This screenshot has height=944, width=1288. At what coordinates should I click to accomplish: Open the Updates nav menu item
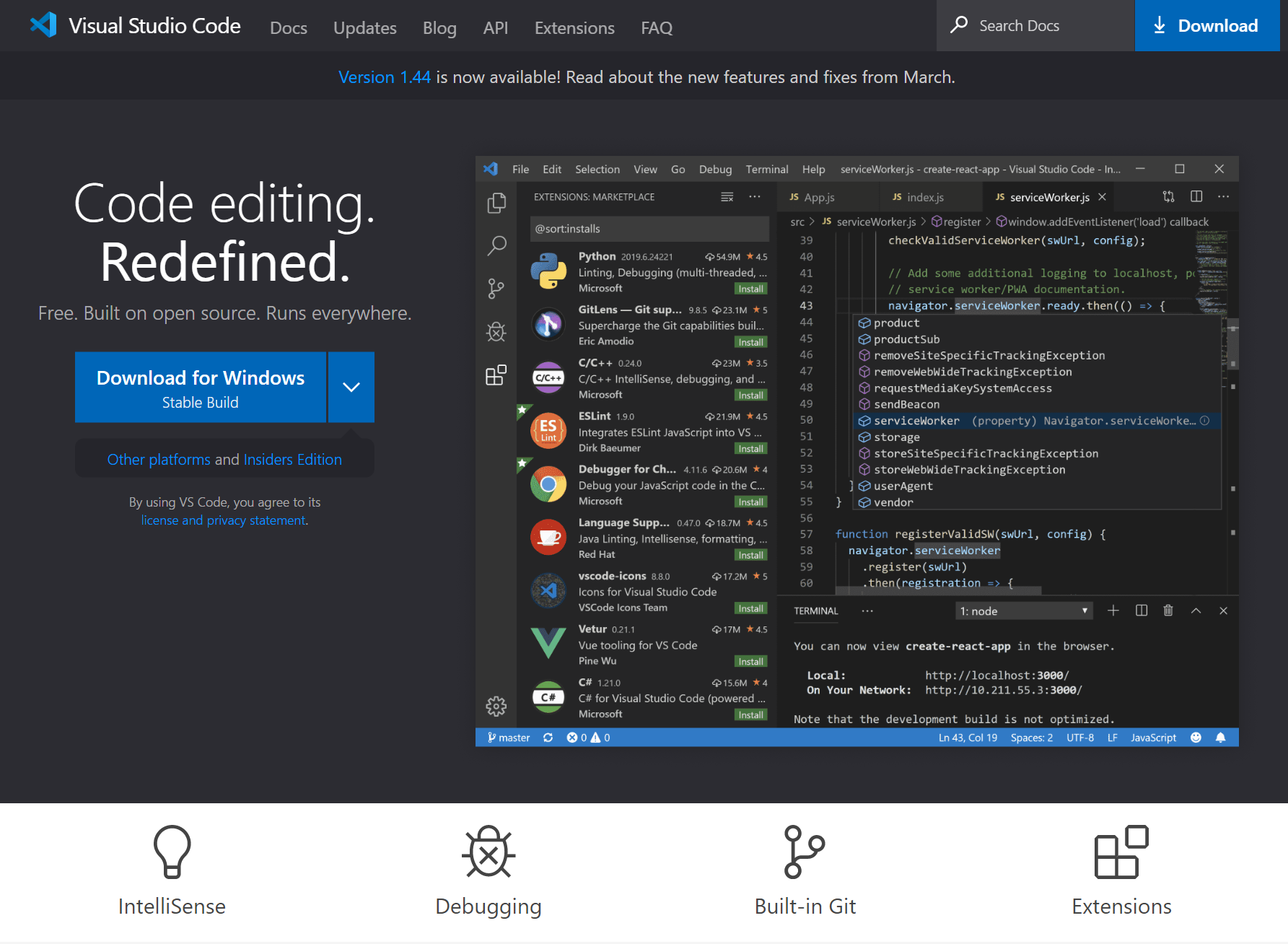[364, 28]
